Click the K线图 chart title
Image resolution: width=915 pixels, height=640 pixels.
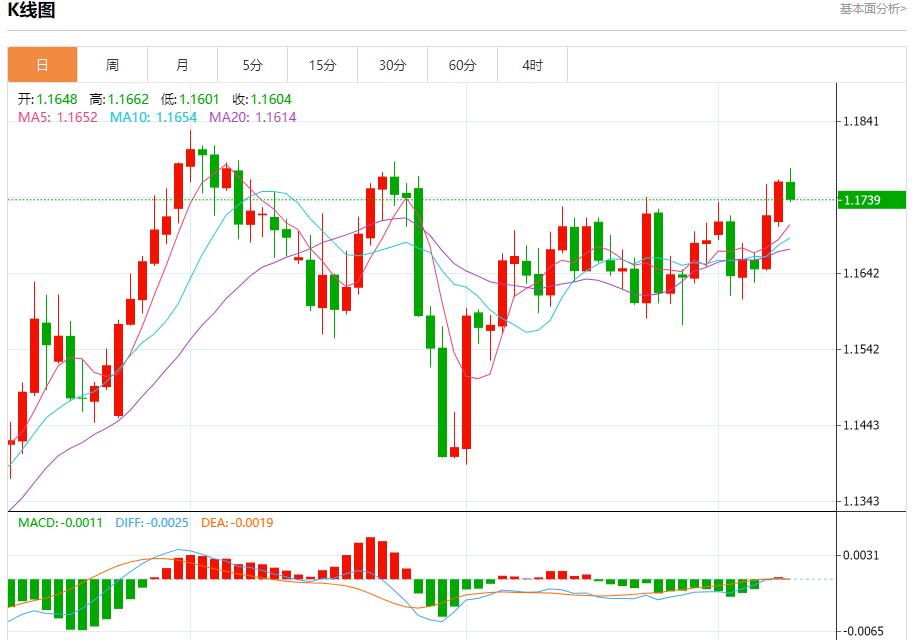click(x=34, y=10)
